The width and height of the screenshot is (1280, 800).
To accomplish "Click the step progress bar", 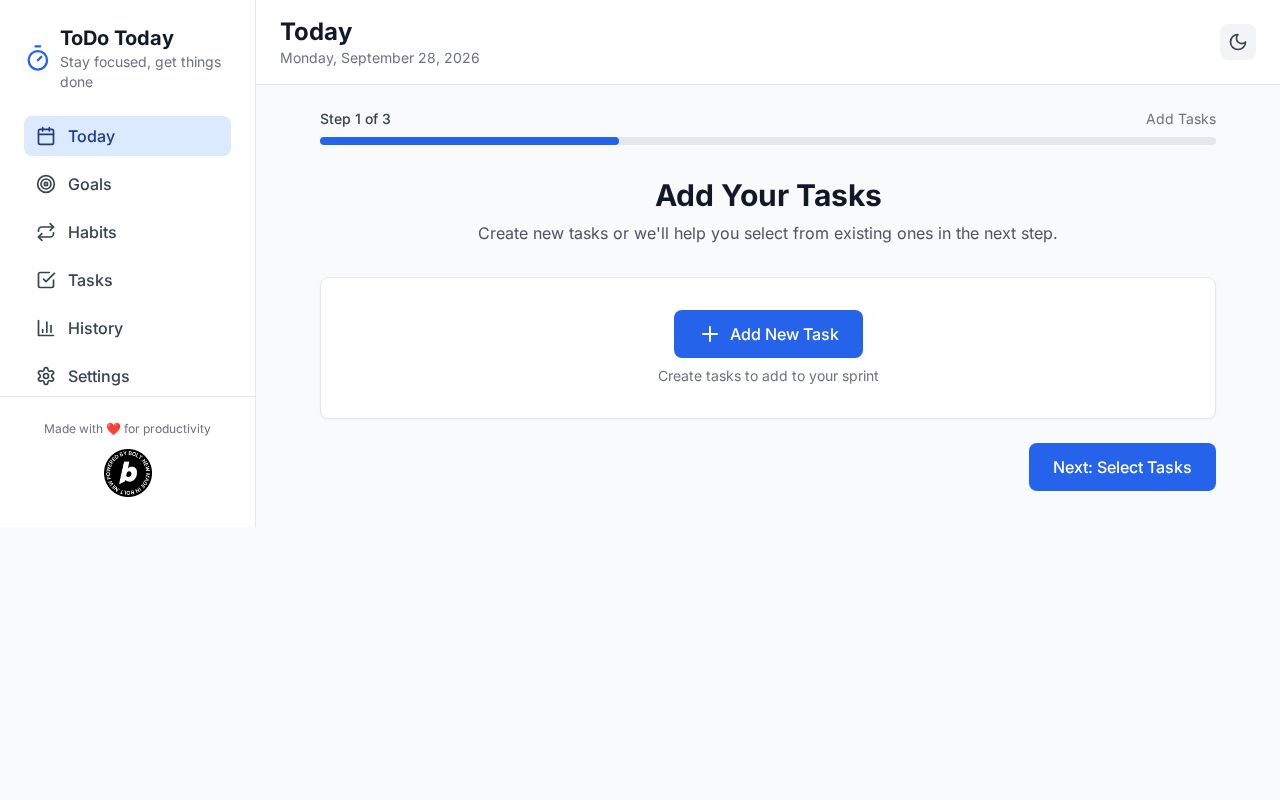I will click(x=768, y=141).
